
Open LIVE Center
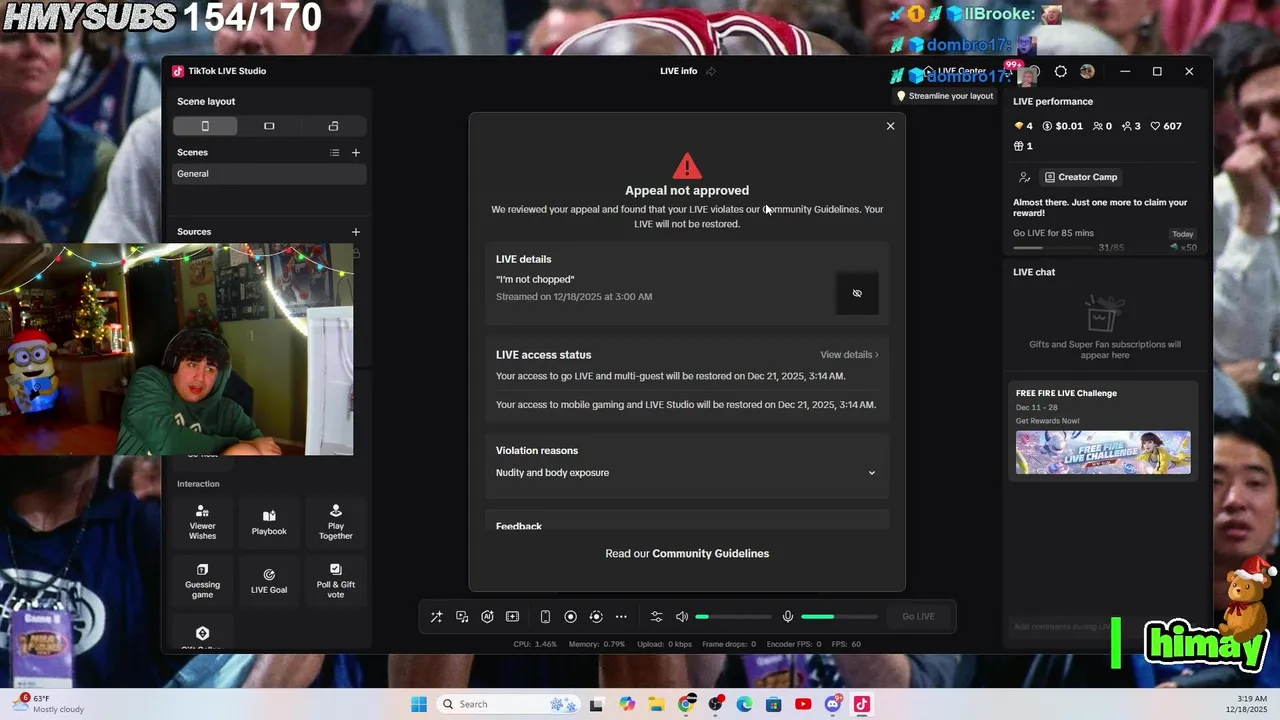coord(955,71)
